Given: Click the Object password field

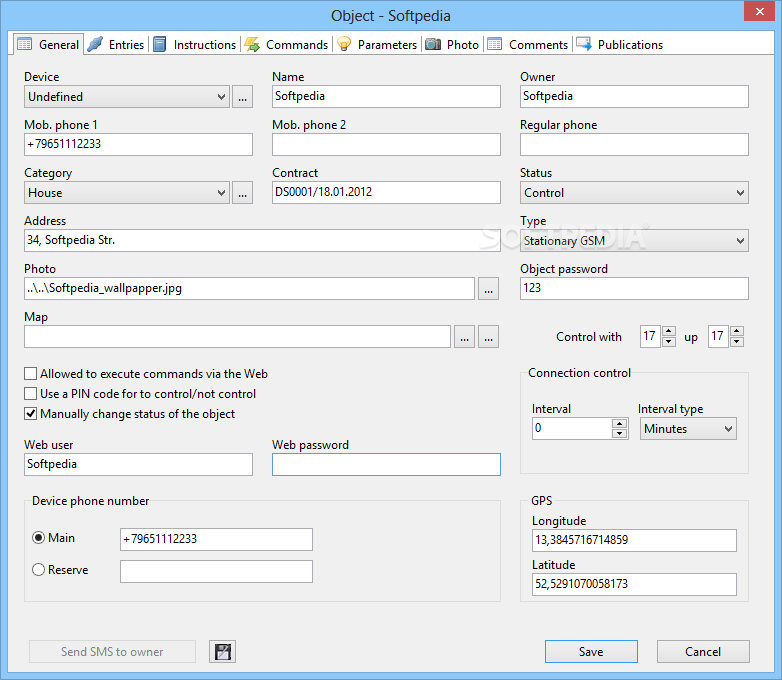Looking at the screenshot, I should coord(634,288).
